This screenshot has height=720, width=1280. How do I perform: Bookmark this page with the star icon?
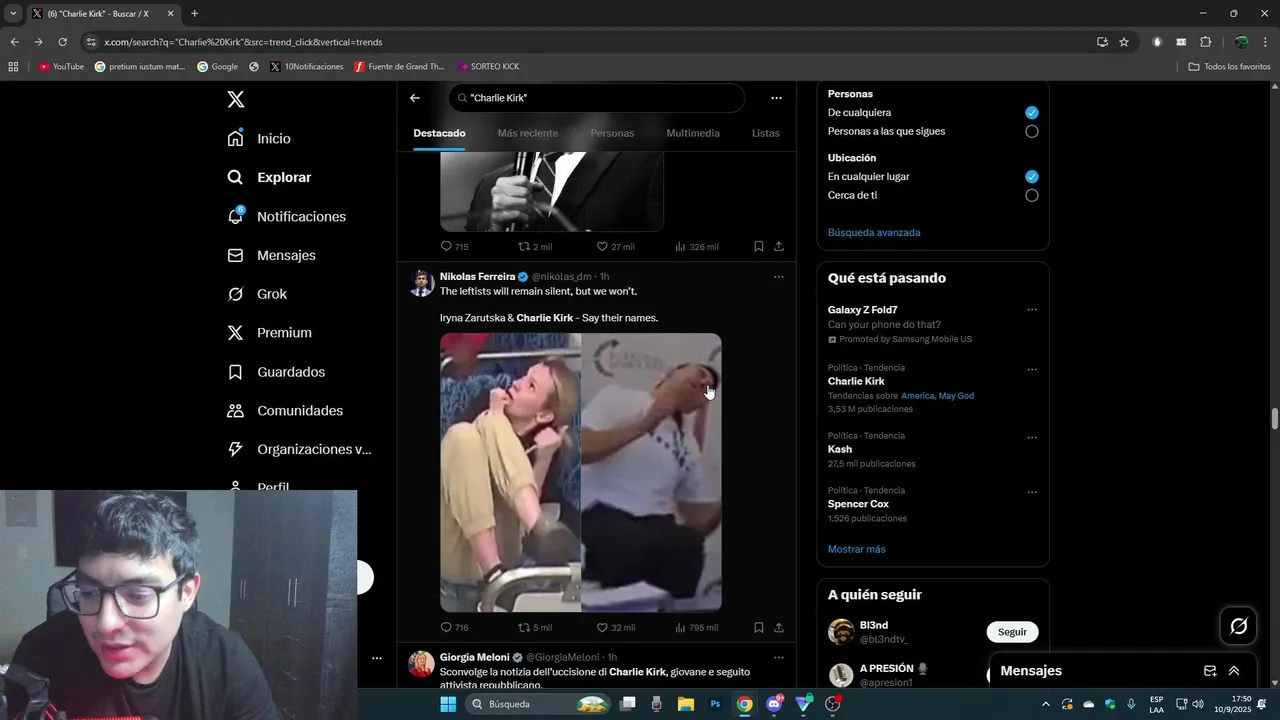click(x=1124, y=42)
